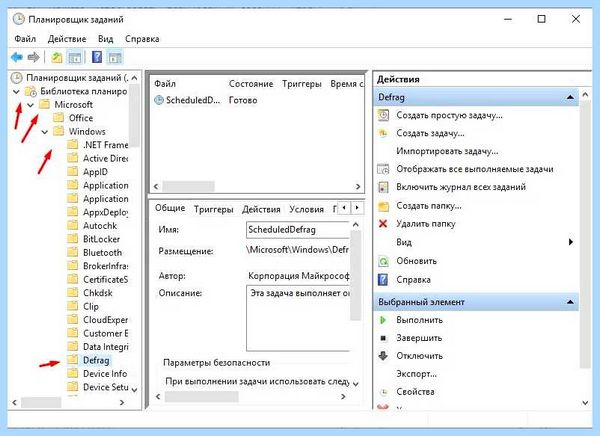The height and width of the screenshot is (436, 600).
Task: Click actions pane scrollbar down arrow
Action: (x=585, y=403)
